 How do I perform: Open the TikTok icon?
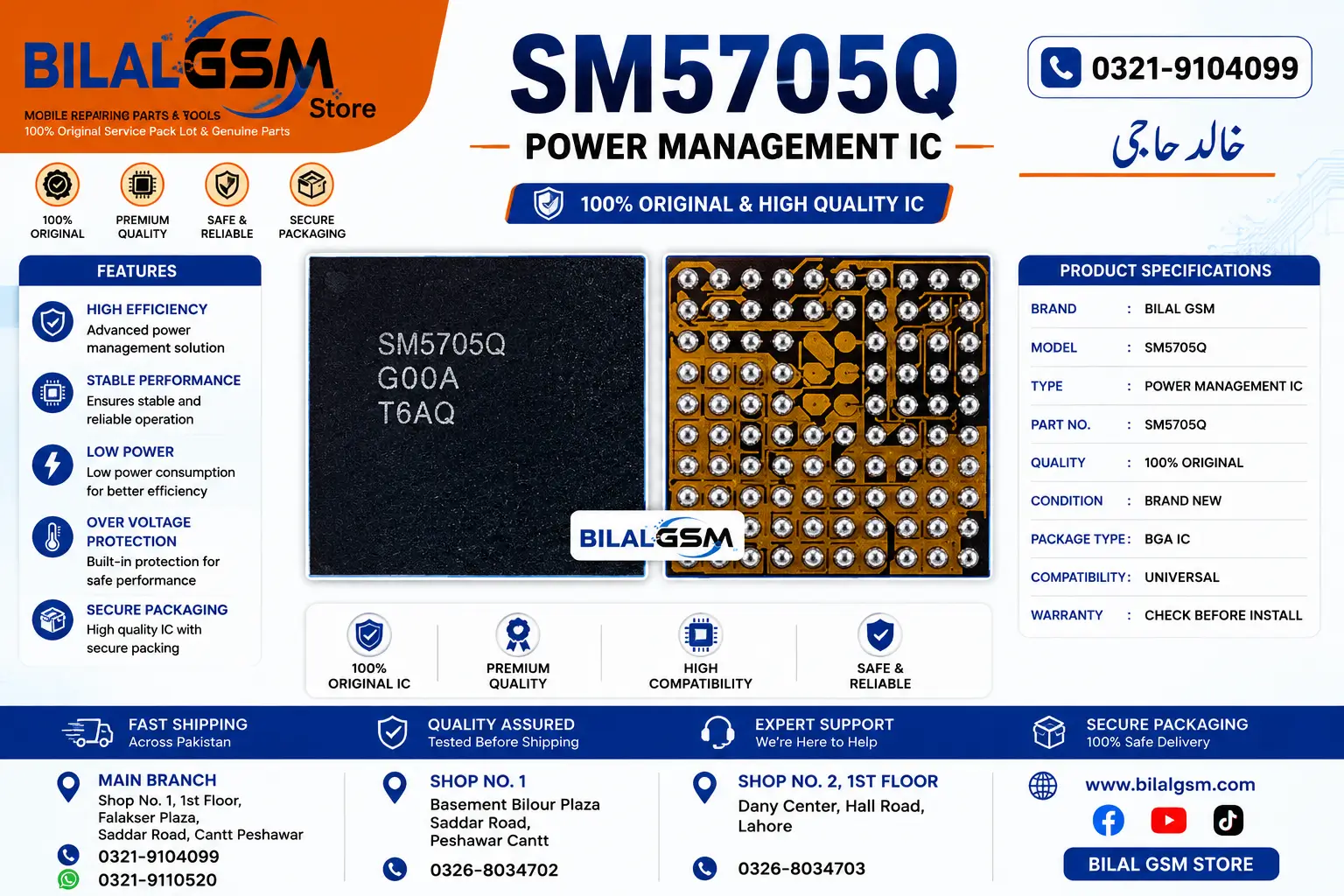click(x=1228, y=820)
